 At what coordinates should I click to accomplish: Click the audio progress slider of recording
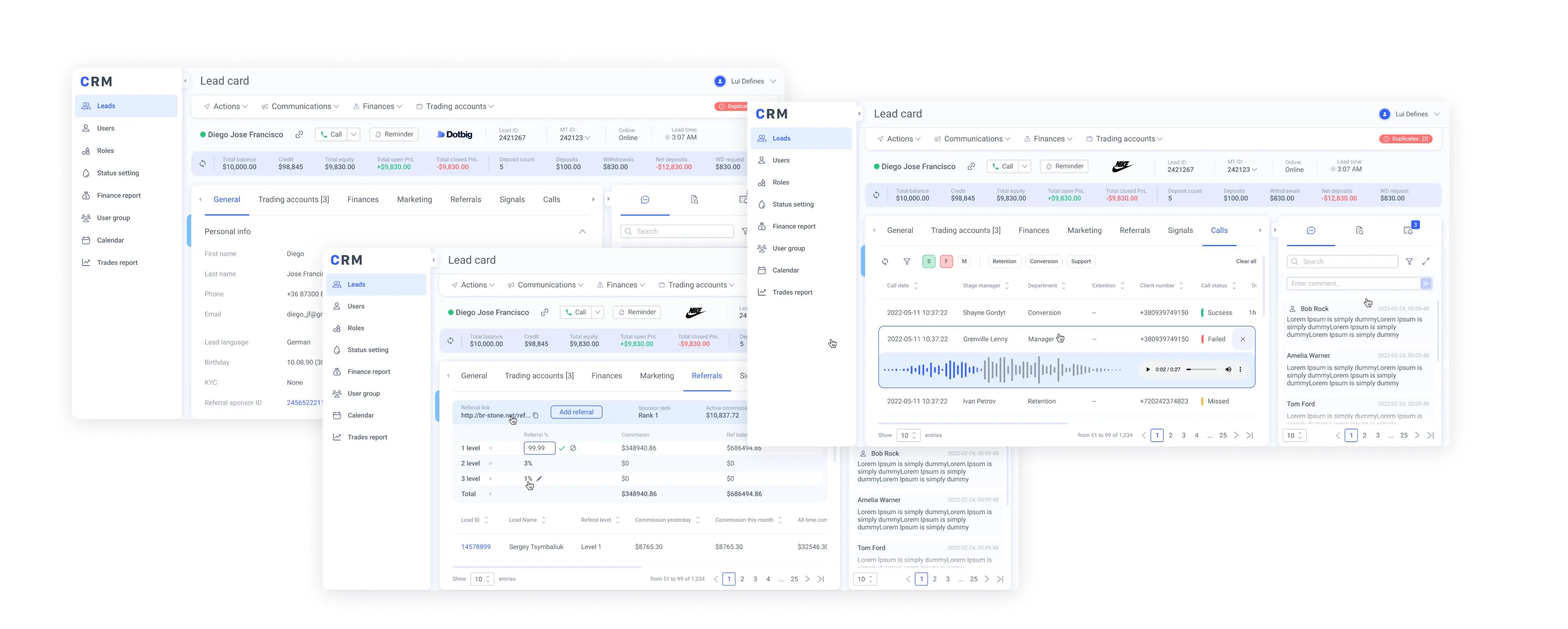click(1202, 369)
